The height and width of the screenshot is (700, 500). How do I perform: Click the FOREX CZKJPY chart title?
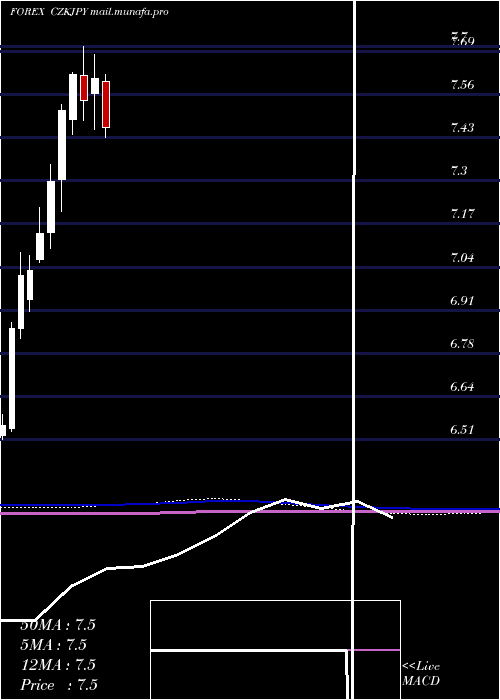49,12
